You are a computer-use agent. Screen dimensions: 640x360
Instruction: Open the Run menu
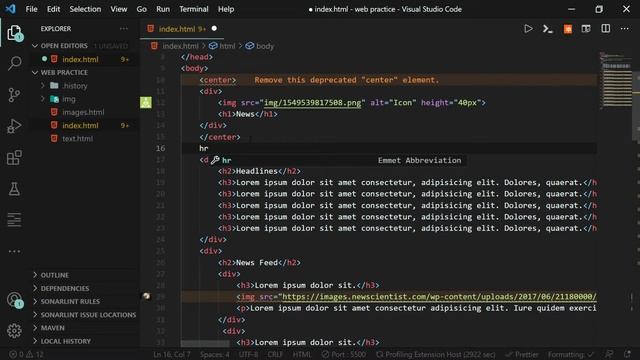click(x=163, y=9)
